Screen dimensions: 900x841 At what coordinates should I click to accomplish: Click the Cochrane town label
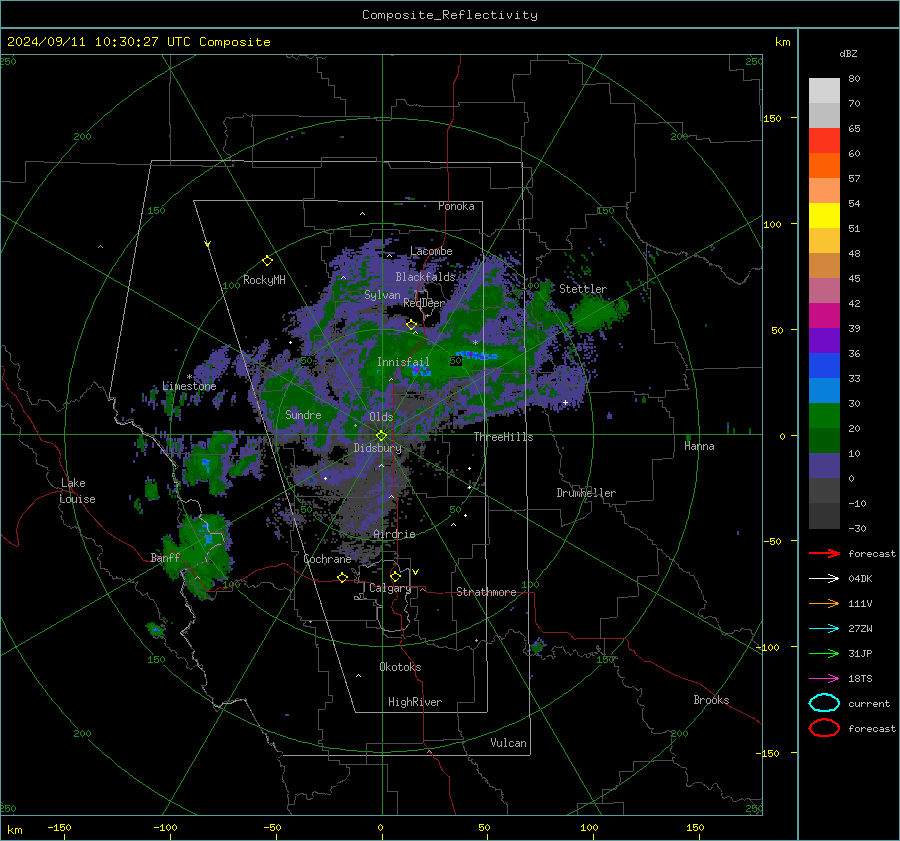tap(327, 559)
